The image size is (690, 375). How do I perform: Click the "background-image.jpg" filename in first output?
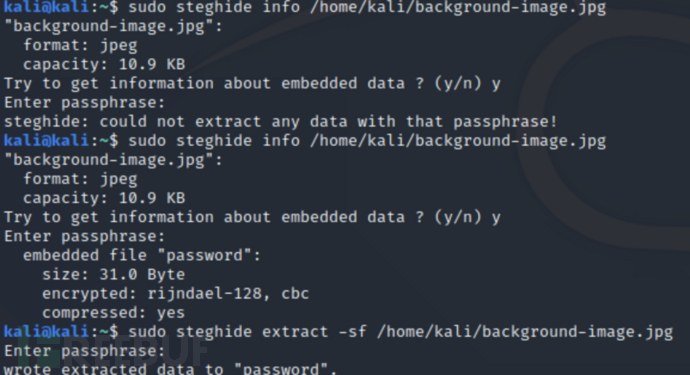pyautogui.click(x=114, y=26)
